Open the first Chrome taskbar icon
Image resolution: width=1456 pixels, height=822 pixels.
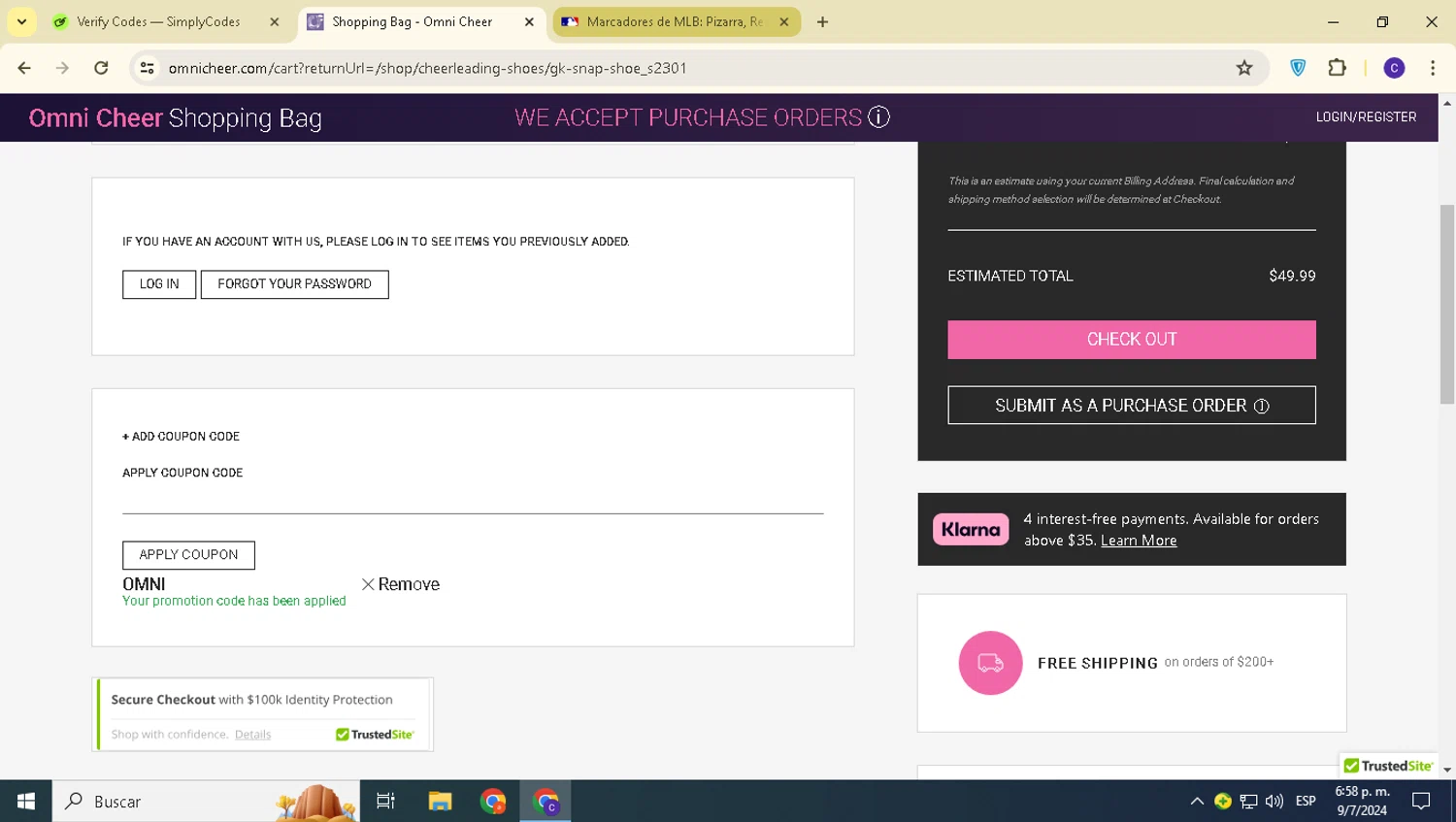coord(493,801)
